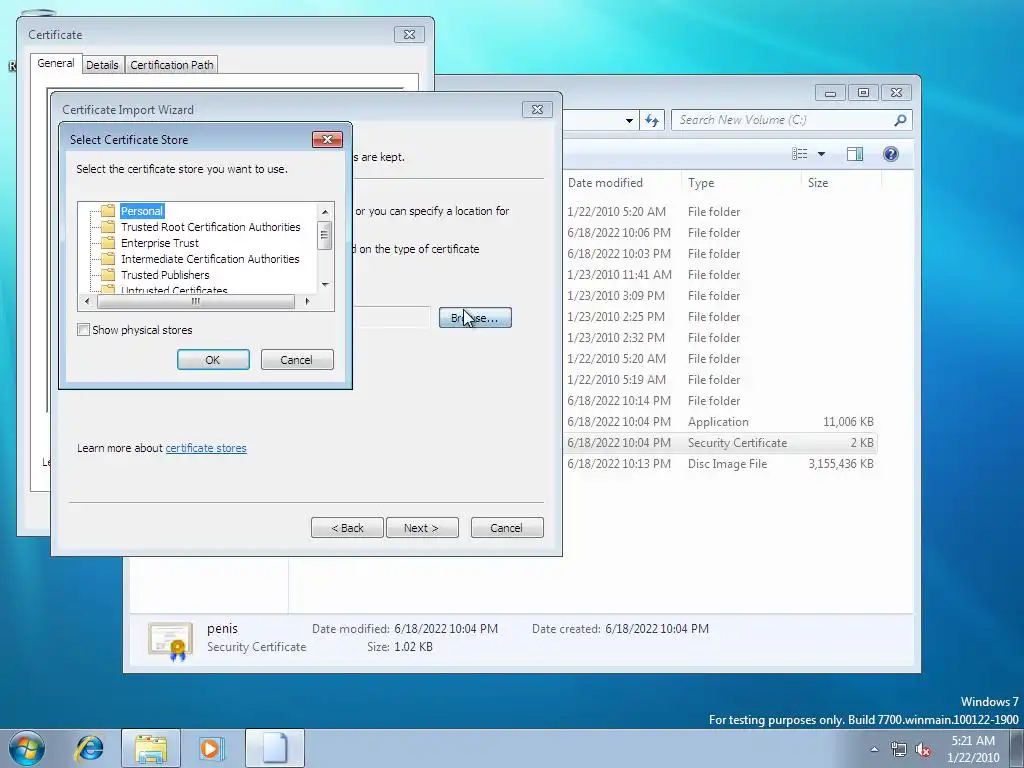This screenshot has height=768, width=1024.
Task: Launch Internet Explorer from taskbar
Action: tap(89, 748)
